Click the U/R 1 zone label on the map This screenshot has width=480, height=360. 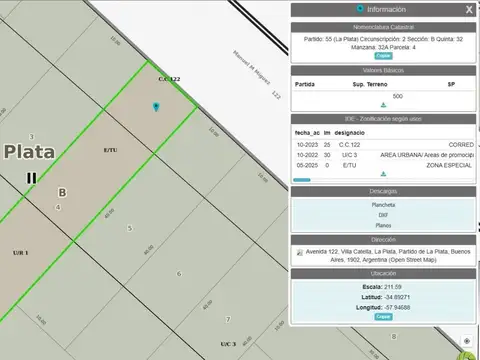tap(21, 253)
